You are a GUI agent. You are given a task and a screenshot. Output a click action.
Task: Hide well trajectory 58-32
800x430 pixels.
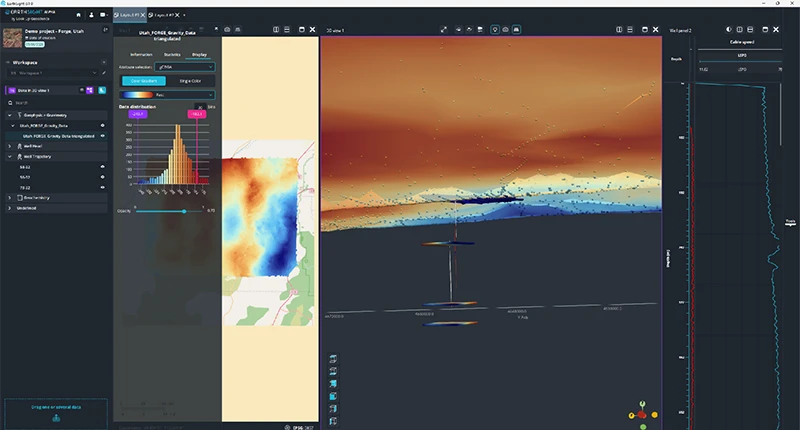103,167
